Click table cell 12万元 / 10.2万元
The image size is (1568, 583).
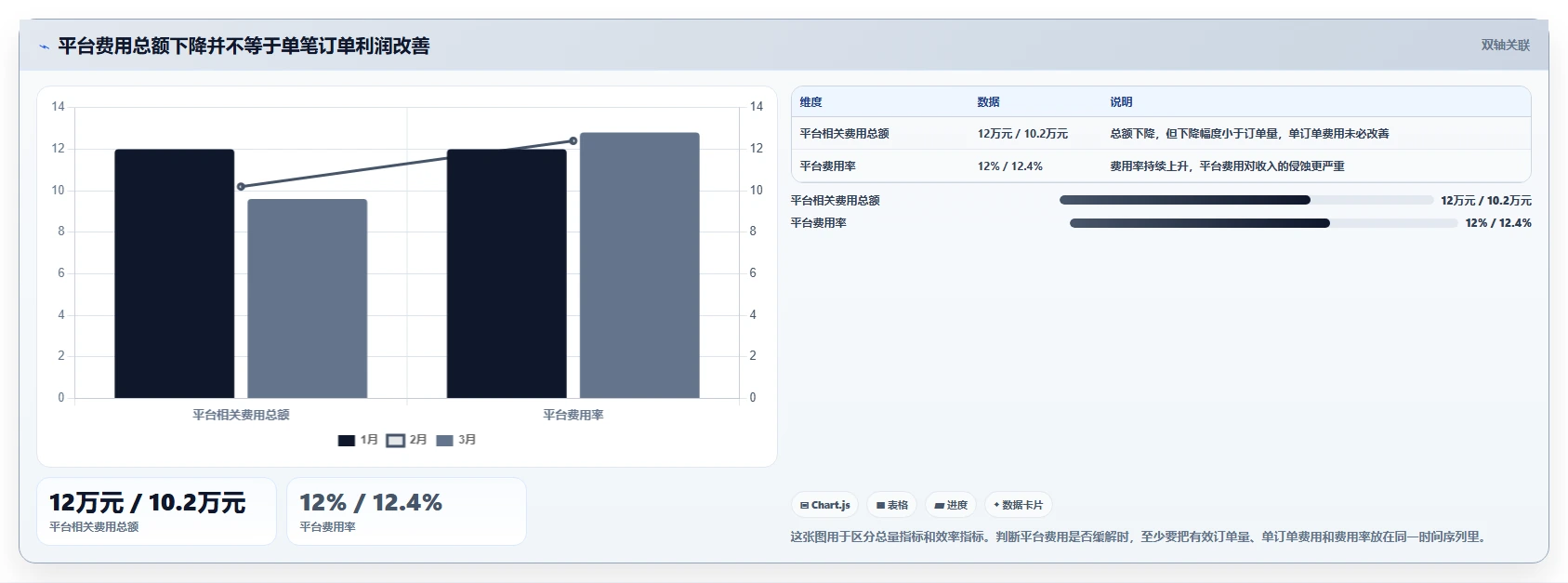pyautogui.click(x=1022, y=134)
